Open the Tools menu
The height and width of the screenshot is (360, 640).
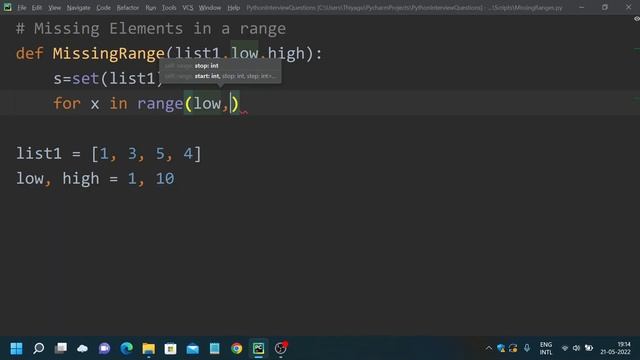click(x=169, y=8)
